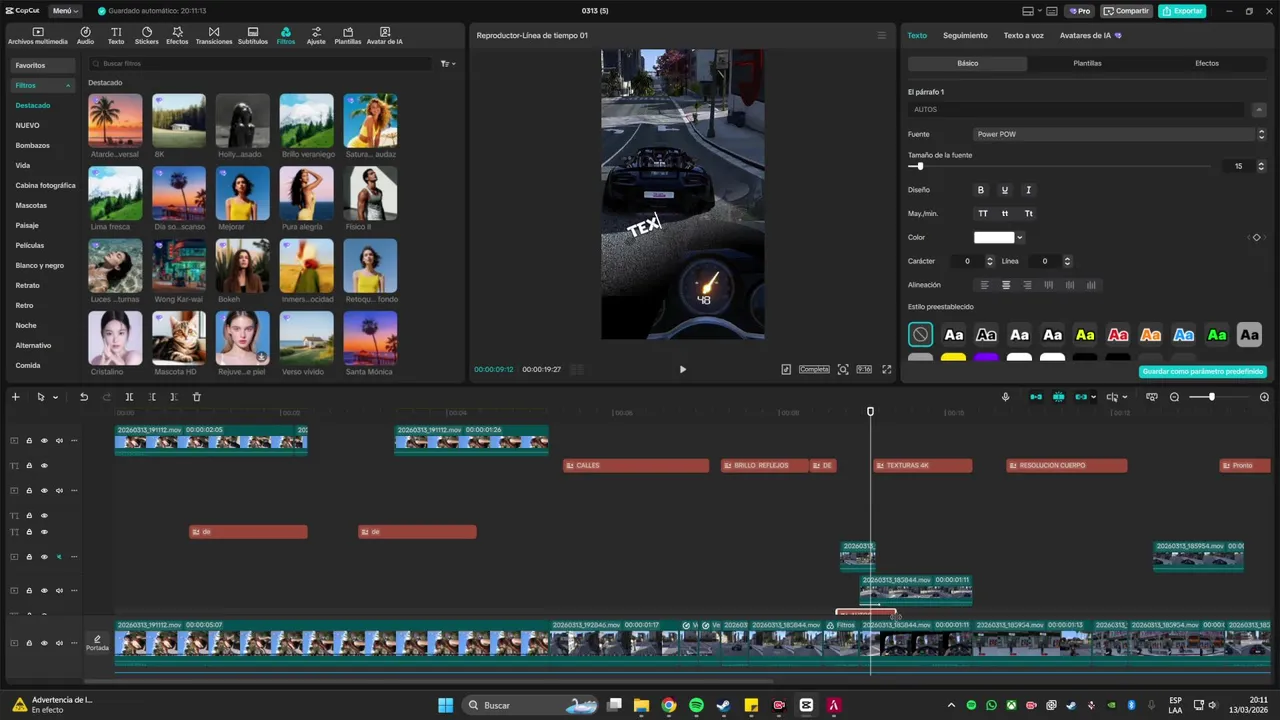Toggle visibility of CALLES text track

pos(44,466)
